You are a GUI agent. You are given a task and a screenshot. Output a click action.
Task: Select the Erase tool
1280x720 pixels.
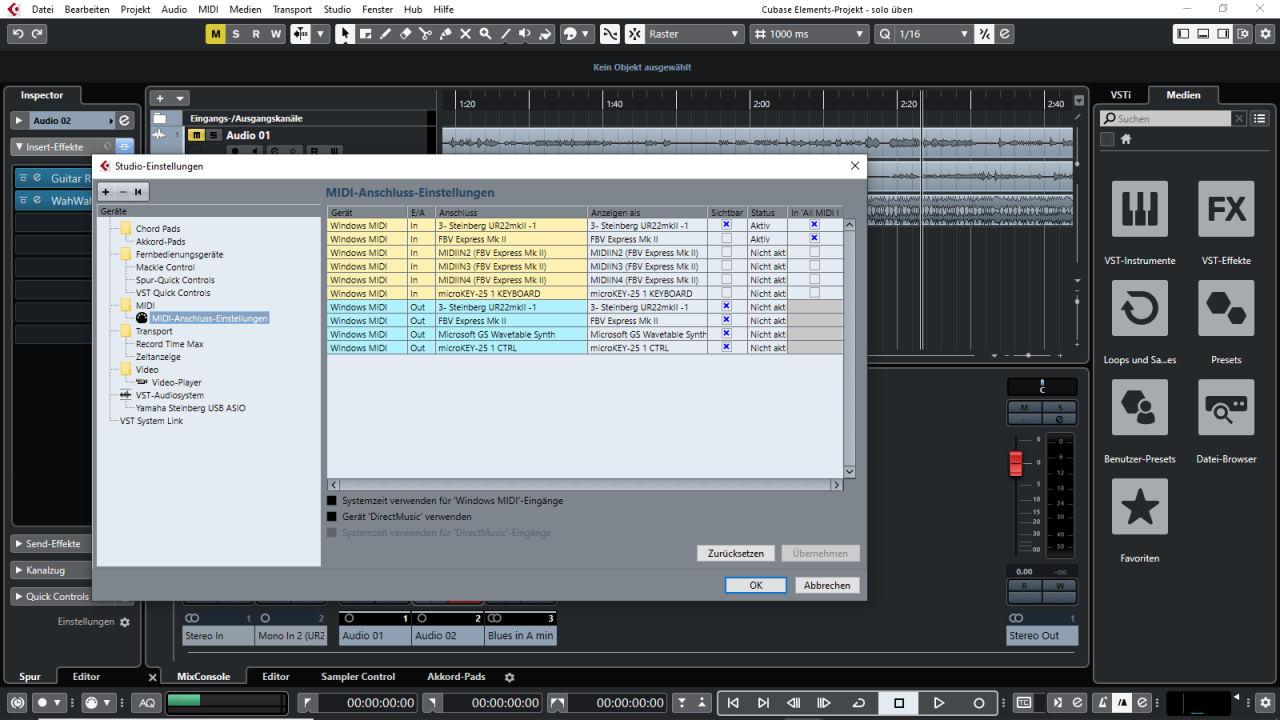tap(405, 34)
